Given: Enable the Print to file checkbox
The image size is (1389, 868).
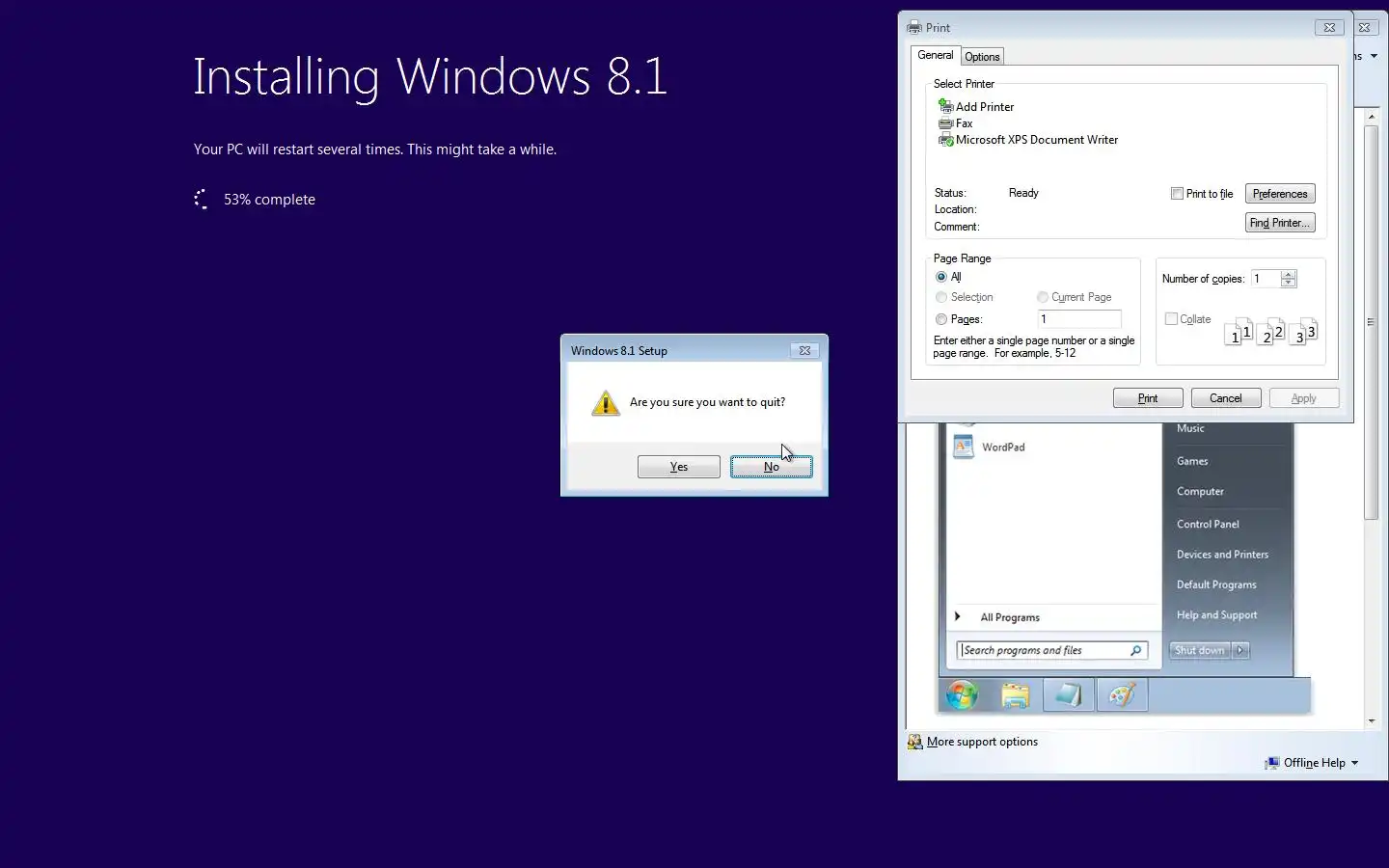Looking at the screenshot, I should coord(1177,194).
